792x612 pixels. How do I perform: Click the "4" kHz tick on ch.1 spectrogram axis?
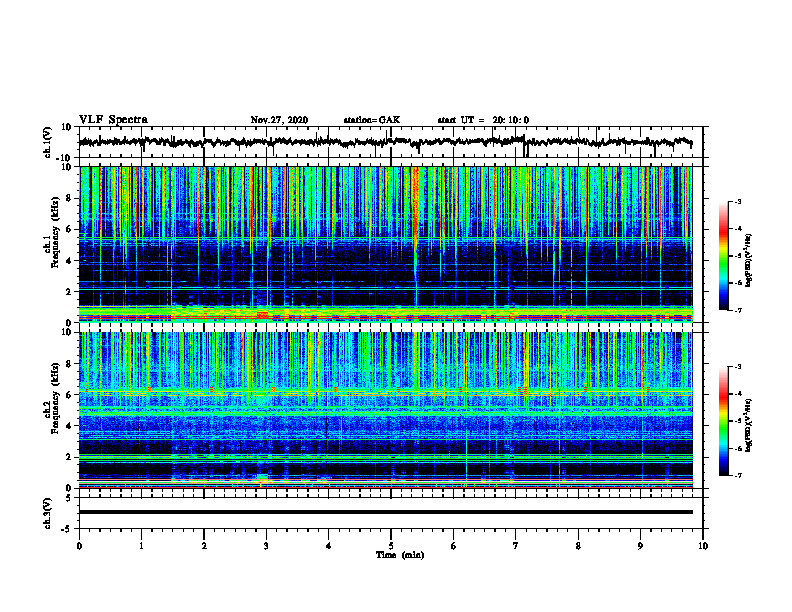[x=69, y=261]
